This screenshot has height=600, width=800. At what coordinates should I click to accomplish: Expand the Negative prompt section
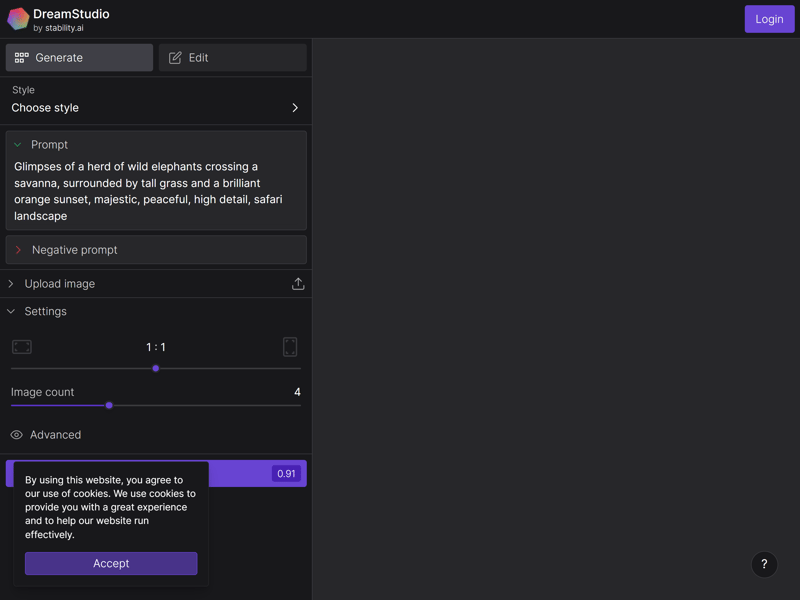[x=156, y=250]
